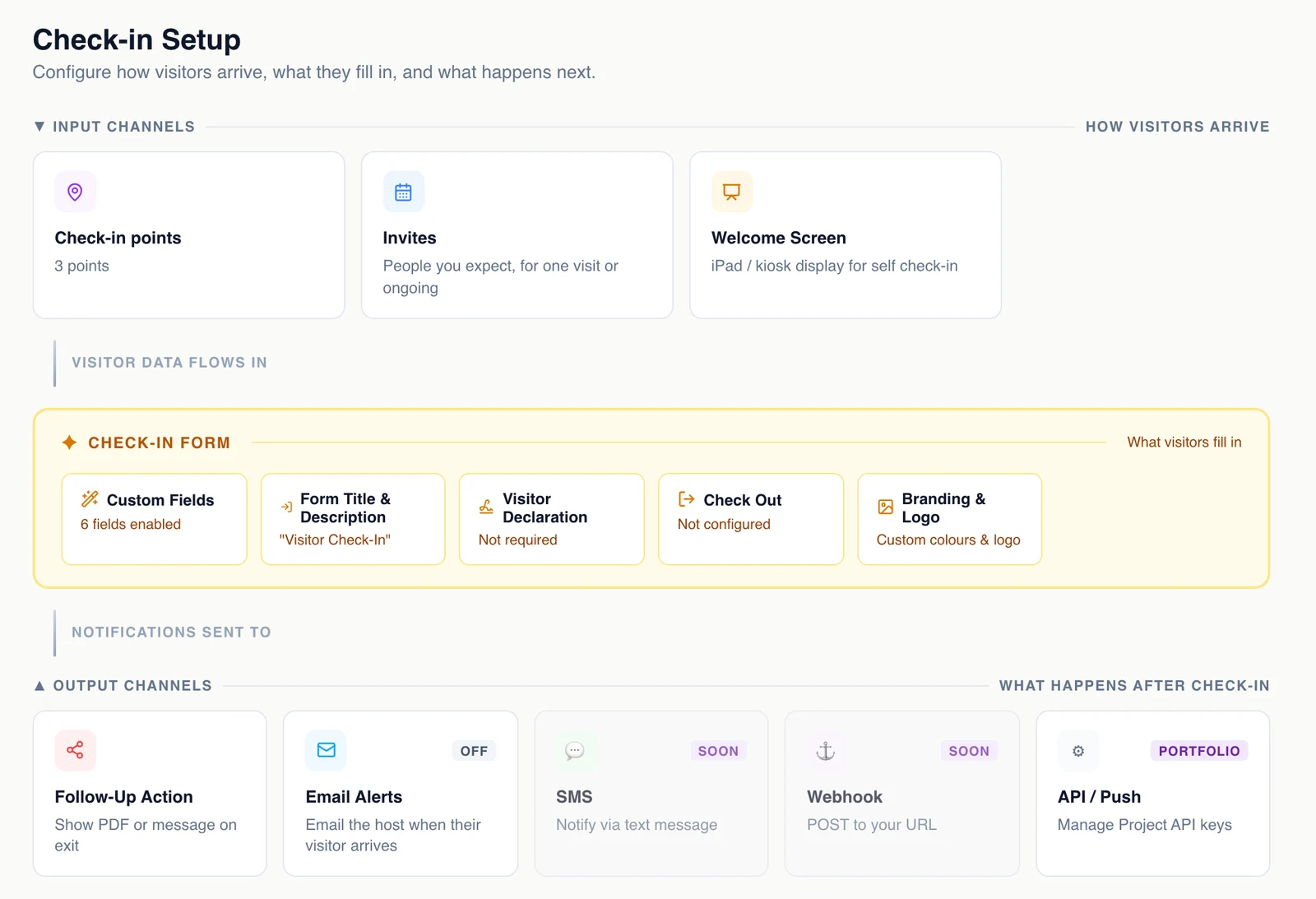Click the Welcome Screen presentation icon
Viewport: 1316px width, 899px height.
[x=731, y=192]
